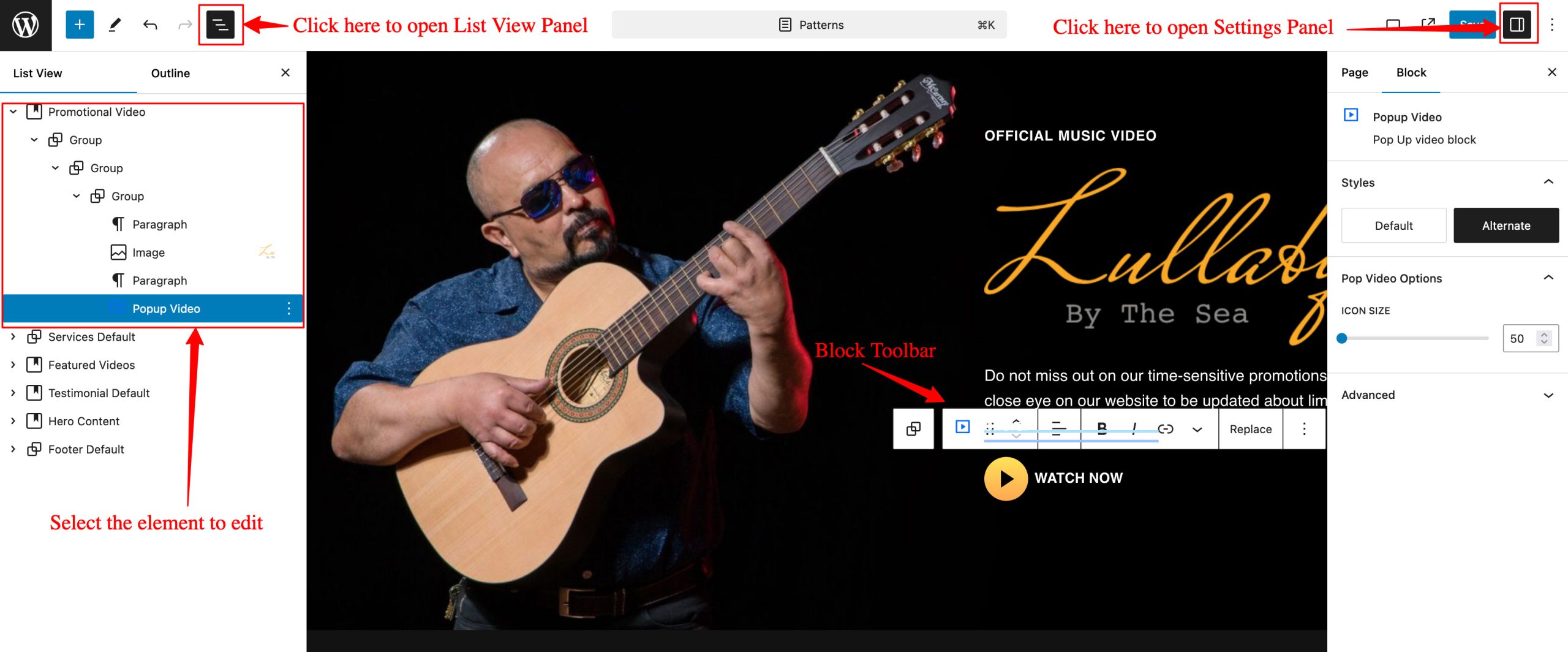Collapse the Promotional Video tree item
The width and height of the screenshot is (1568, 652).
tap(13, 112)
